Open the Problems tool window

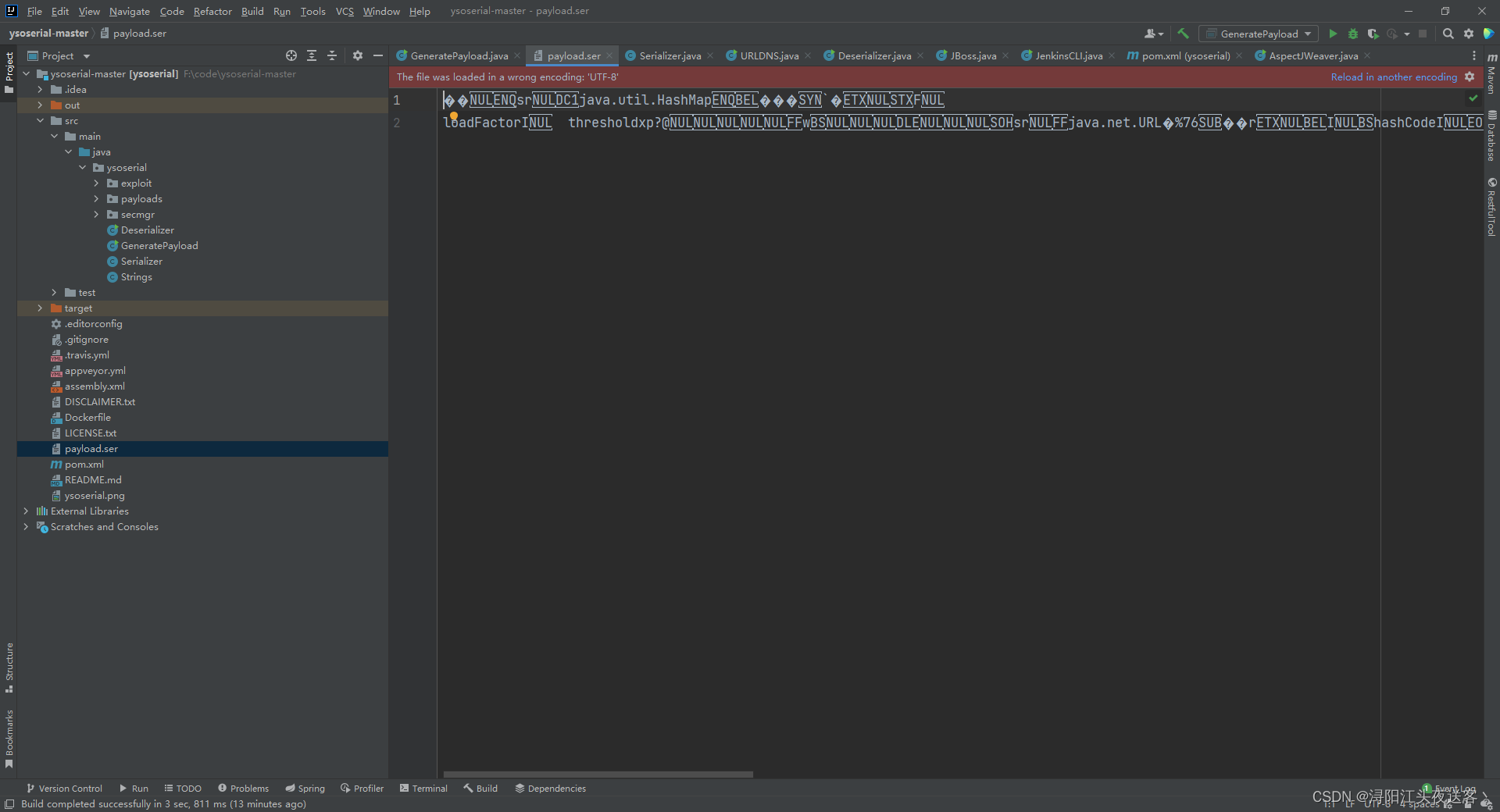(243, 789)
